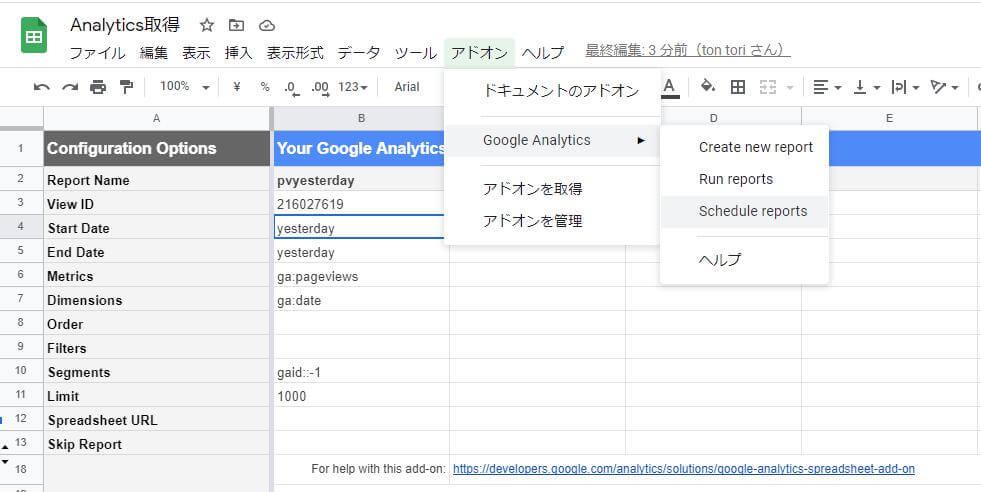
Task: Decrease decimal places
Action: [x=292, y=88]
